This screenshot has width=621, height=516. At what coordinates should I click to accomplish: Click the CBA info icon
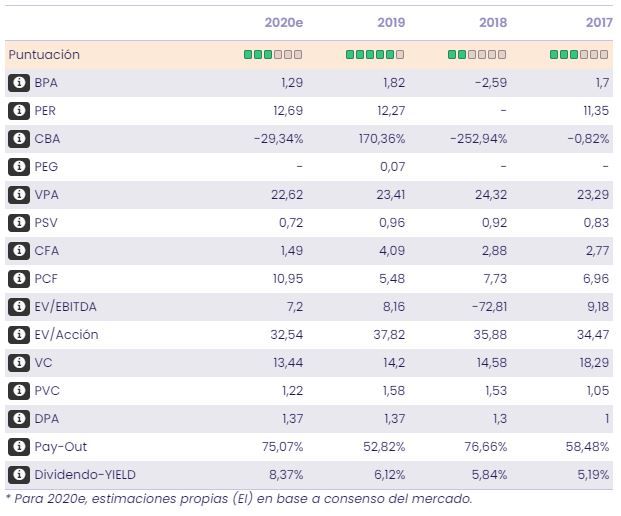coord(18,139)
